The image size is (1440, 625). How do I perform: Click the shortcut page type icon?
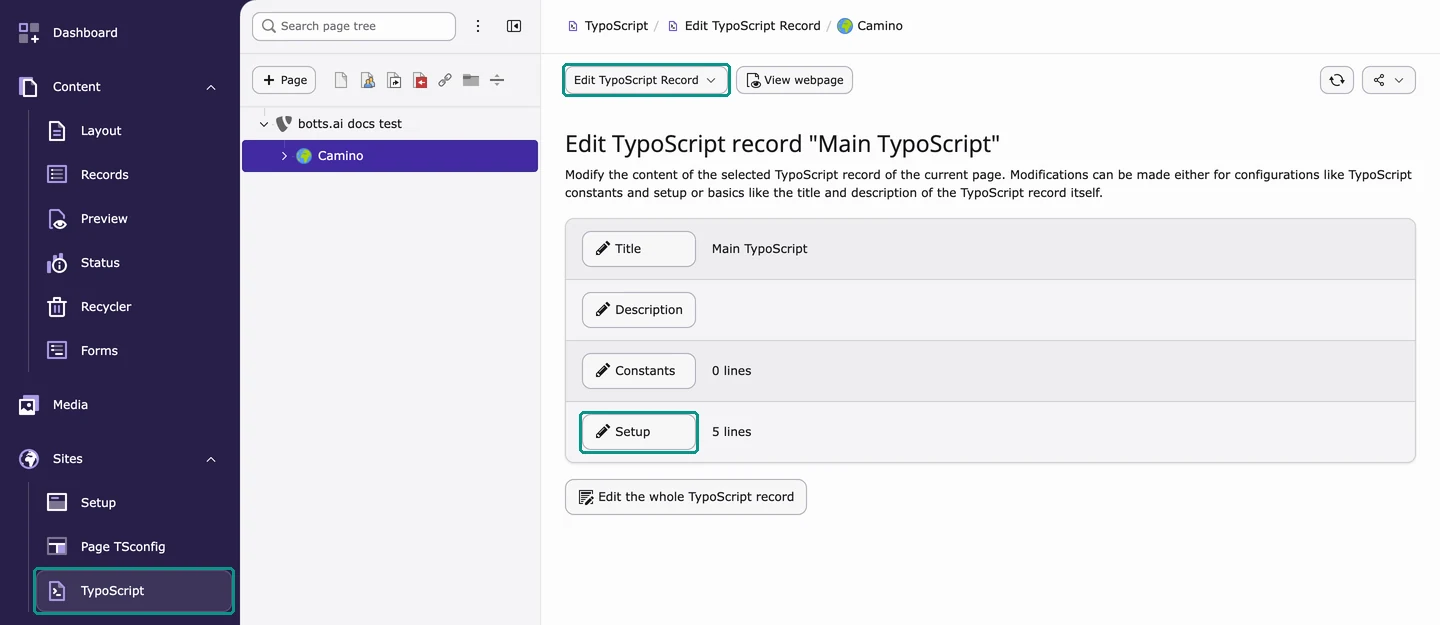(x=393, y=80)
